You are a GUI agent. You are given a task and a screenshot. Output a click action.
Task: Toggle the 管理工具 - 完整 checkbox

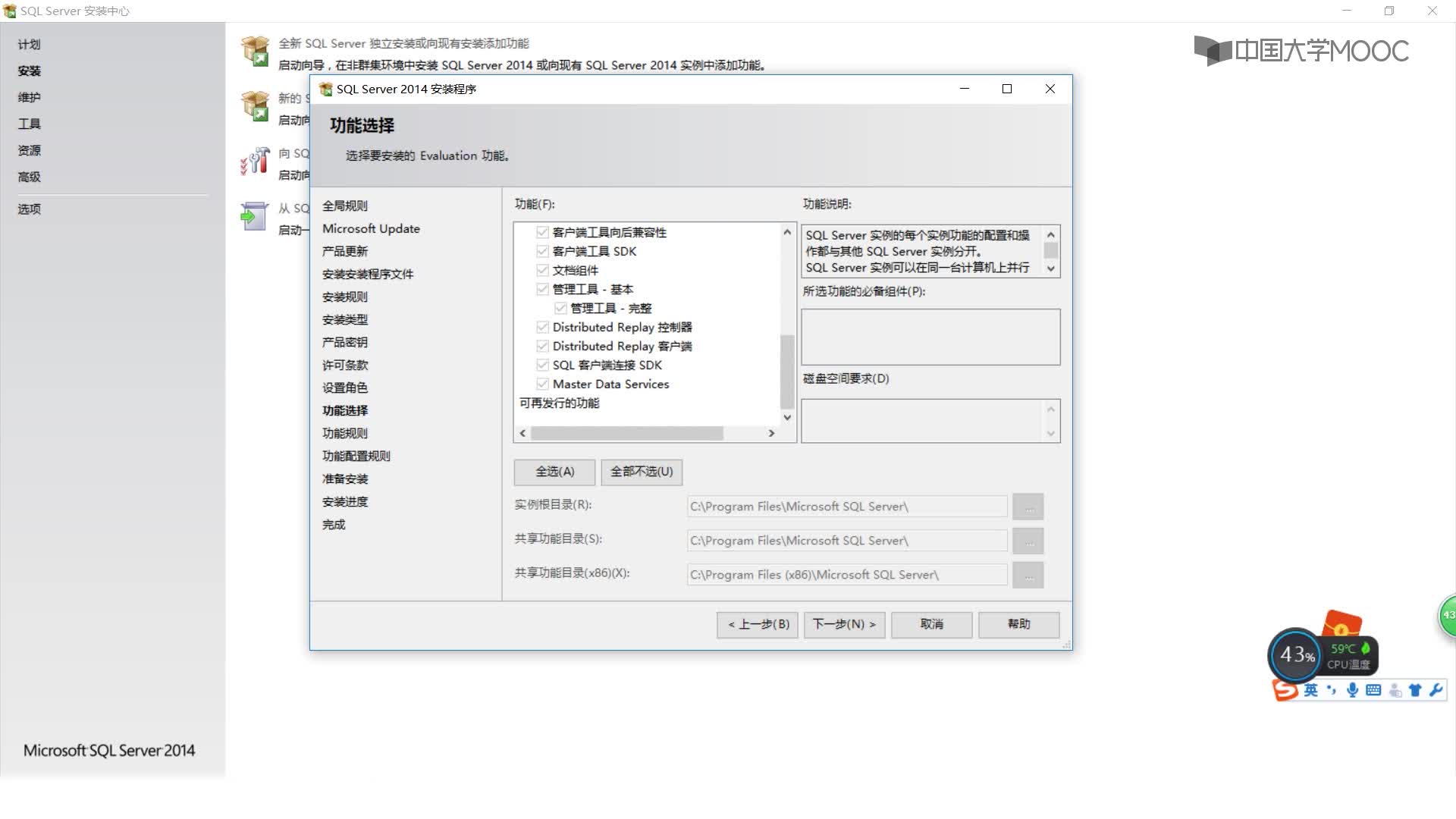(x=560, y=308)
